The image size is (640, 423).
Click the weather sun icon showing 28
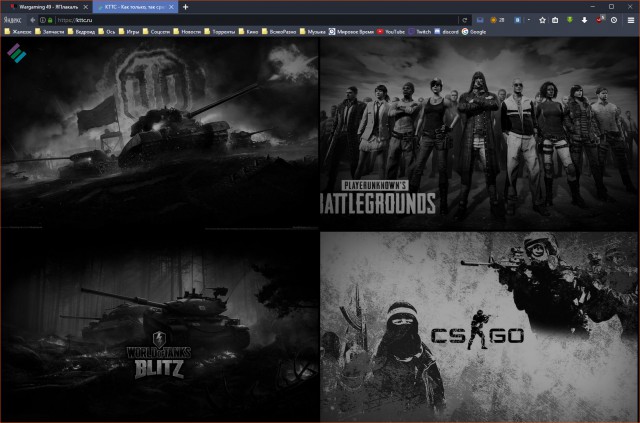497,20
